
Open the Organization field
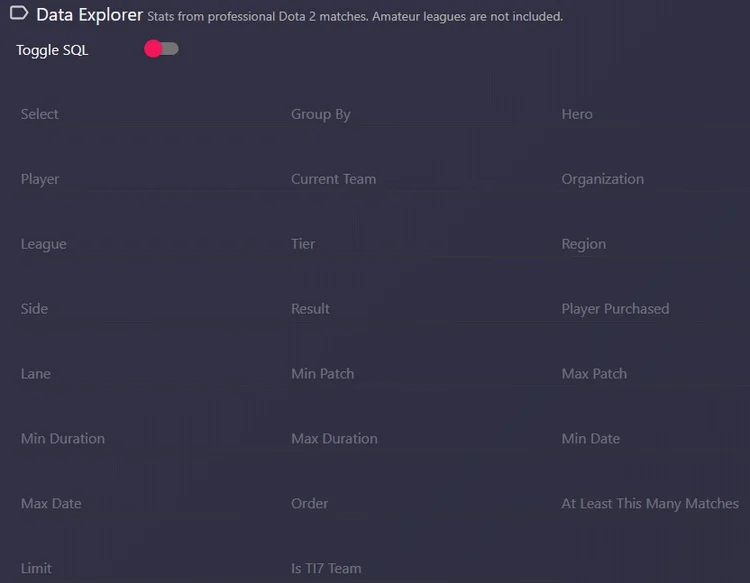click(x=654, y=179)
